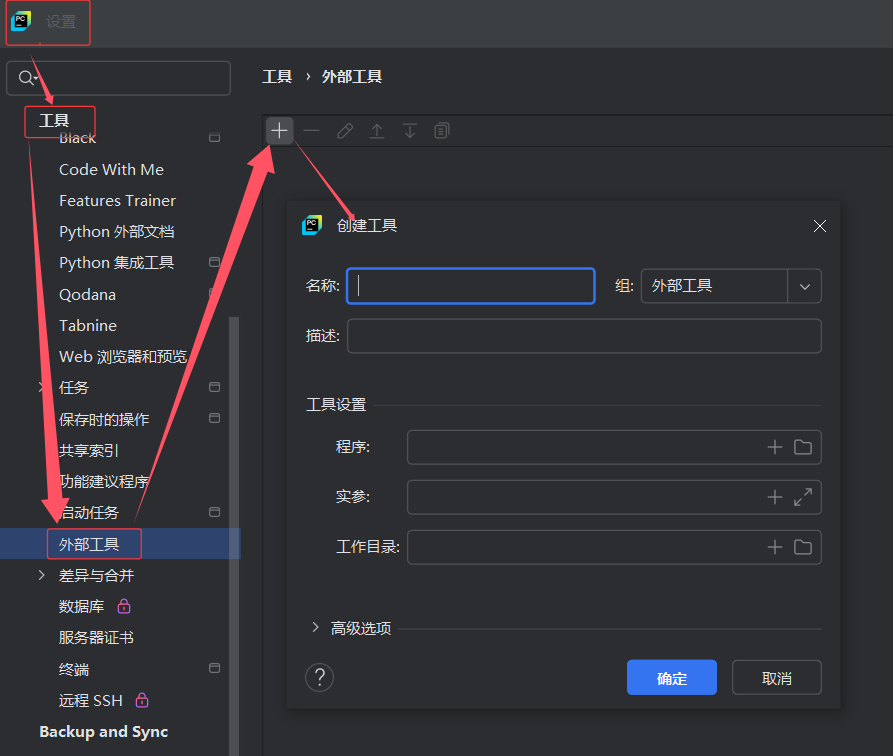Browse for 程序 using the folder icon
The image size is (893, 756).
[x=805, y=447]
